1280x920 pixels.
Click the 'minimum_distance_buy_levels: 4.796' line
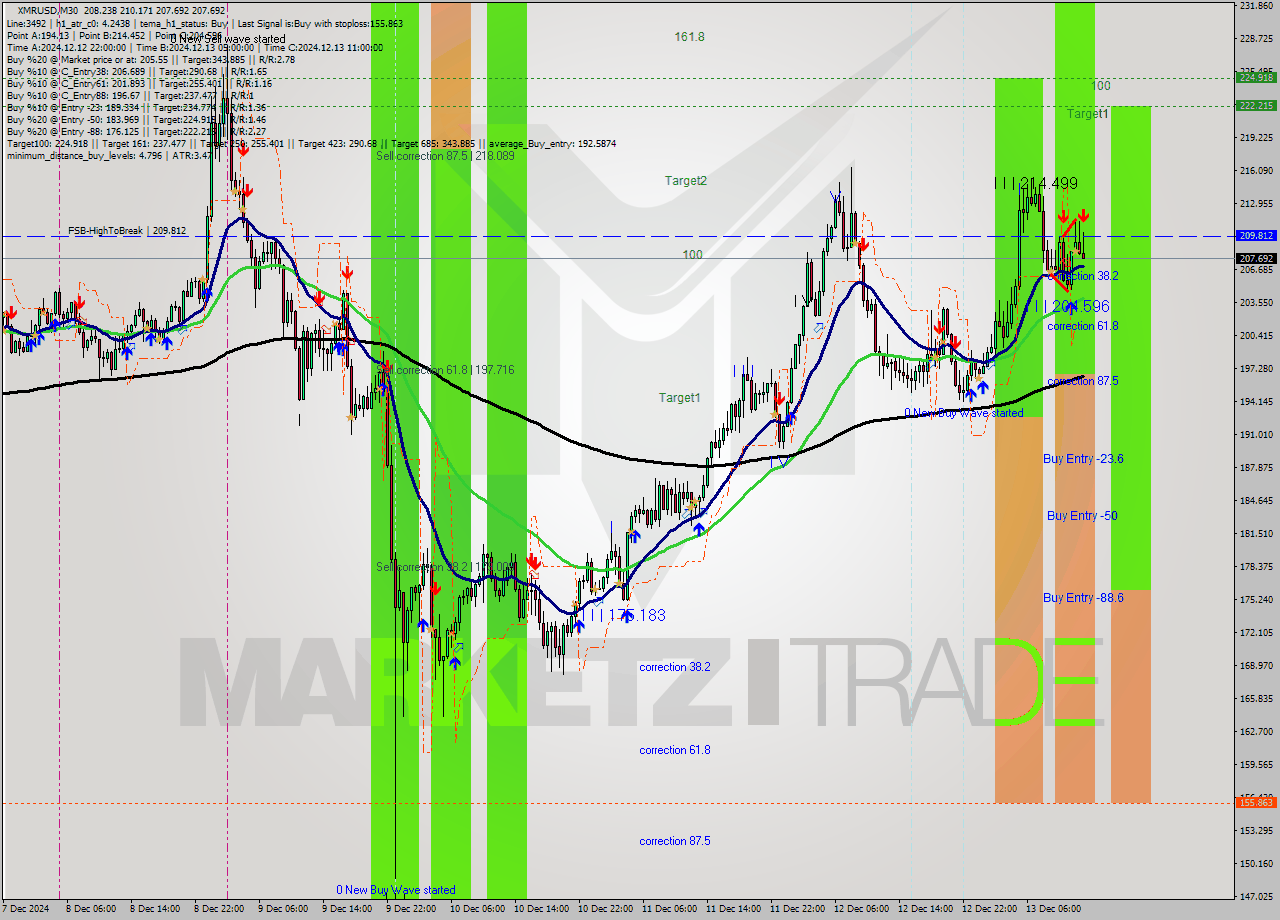coord(110,155)
